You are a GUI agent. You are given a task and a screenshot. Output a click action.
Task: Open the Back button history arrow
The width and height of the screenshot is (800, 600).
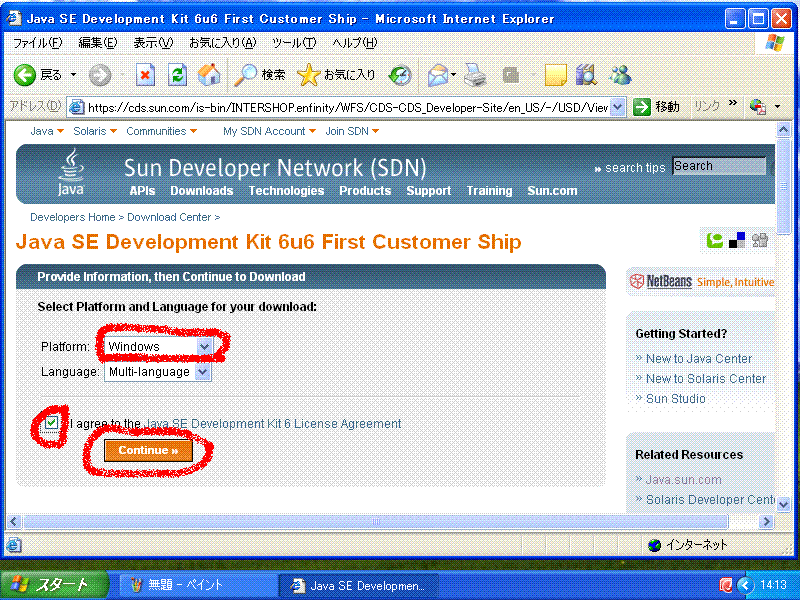click(x=73, y=75)
